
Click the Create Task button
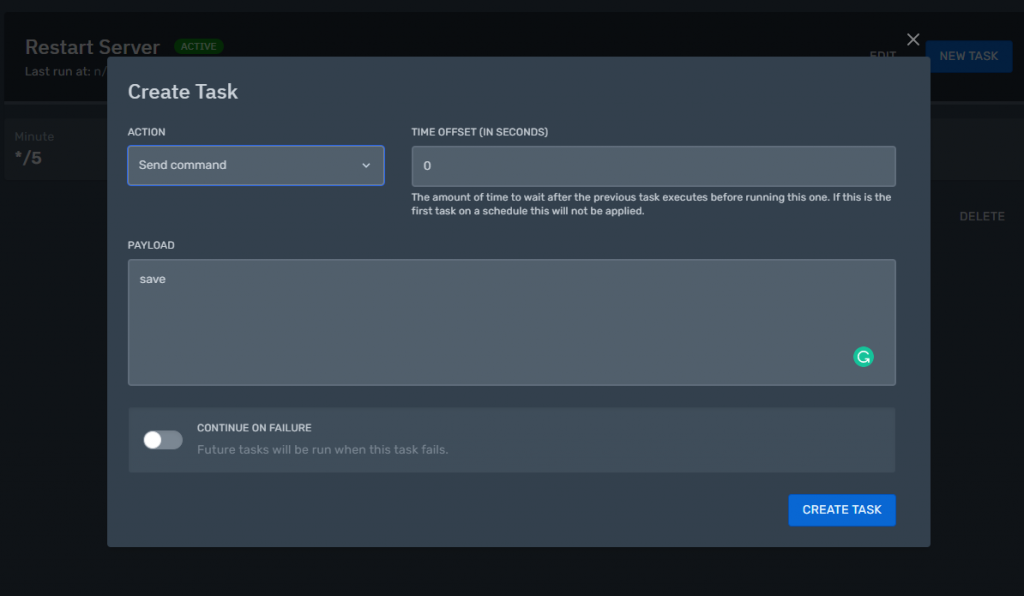click(842, 510)
